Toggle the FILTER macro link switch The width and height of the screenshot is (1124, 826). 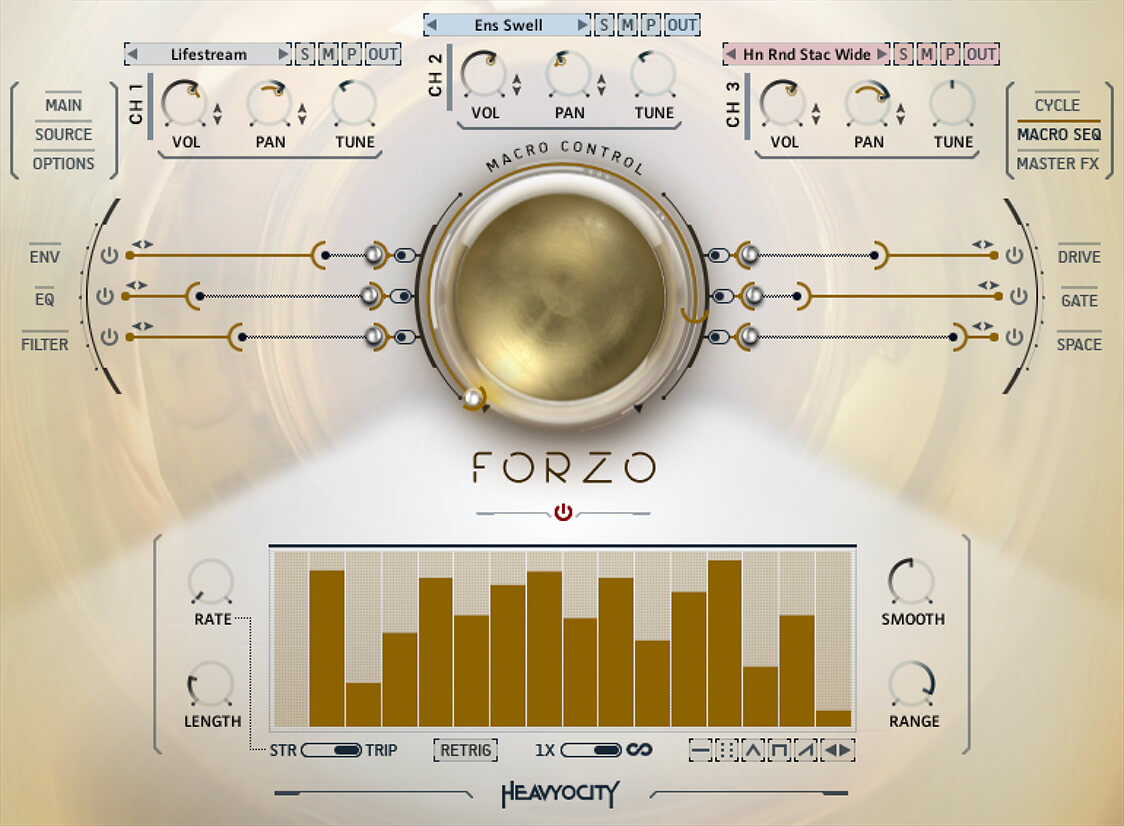[404, 338]
